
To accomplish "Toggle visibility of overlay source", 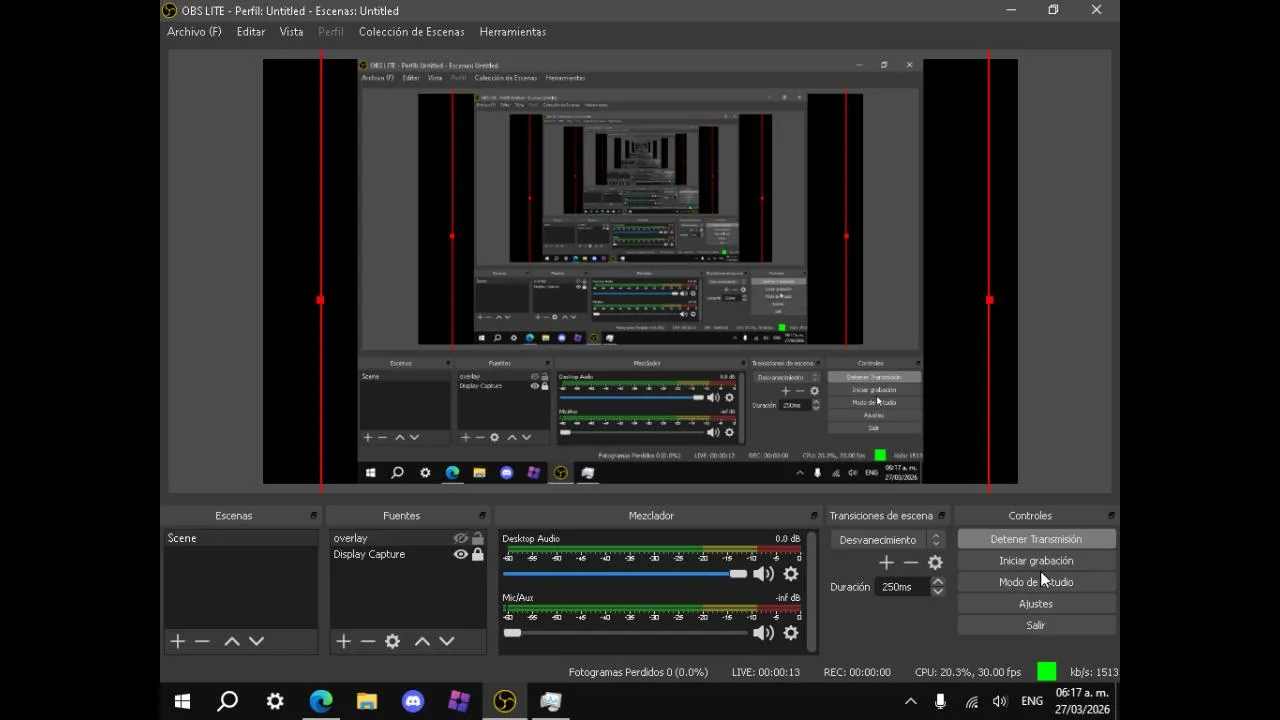I will click(x=461, y=538).
